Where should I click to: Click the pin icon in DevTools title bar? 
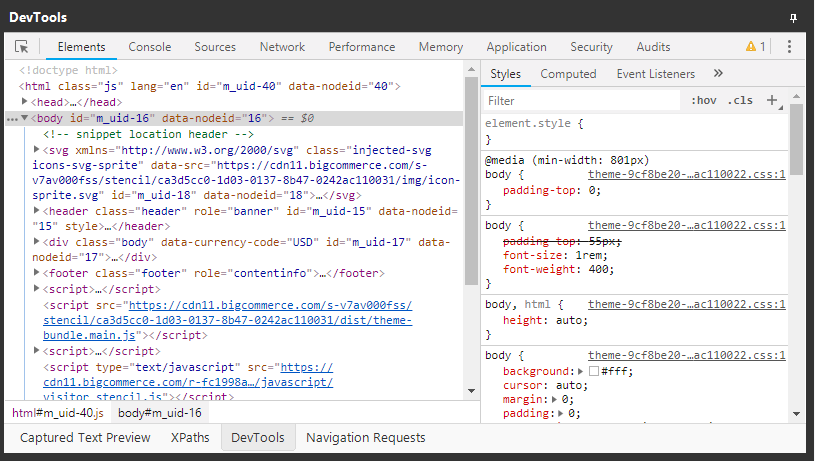tap(793, 19)
